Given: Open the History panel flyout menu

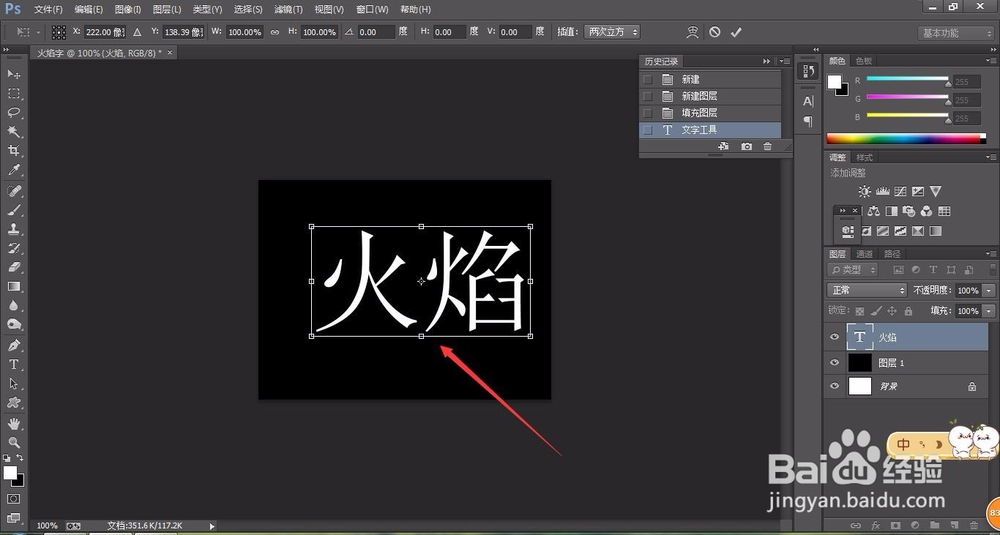Looking at the screenshot, I should point(784,61).
